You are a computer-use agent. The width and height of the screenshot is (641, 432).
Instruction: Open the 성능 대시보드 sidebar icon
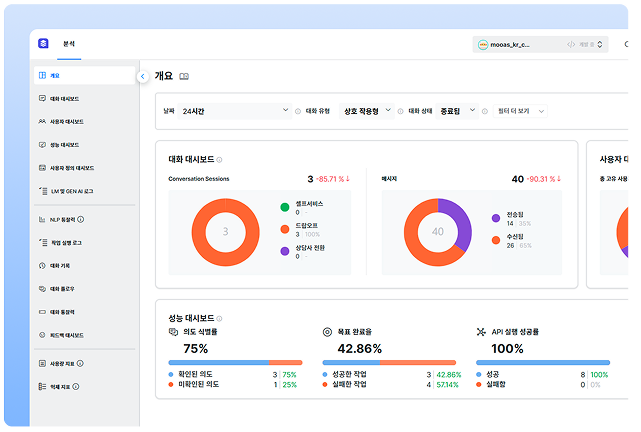(x=41, y=145)
